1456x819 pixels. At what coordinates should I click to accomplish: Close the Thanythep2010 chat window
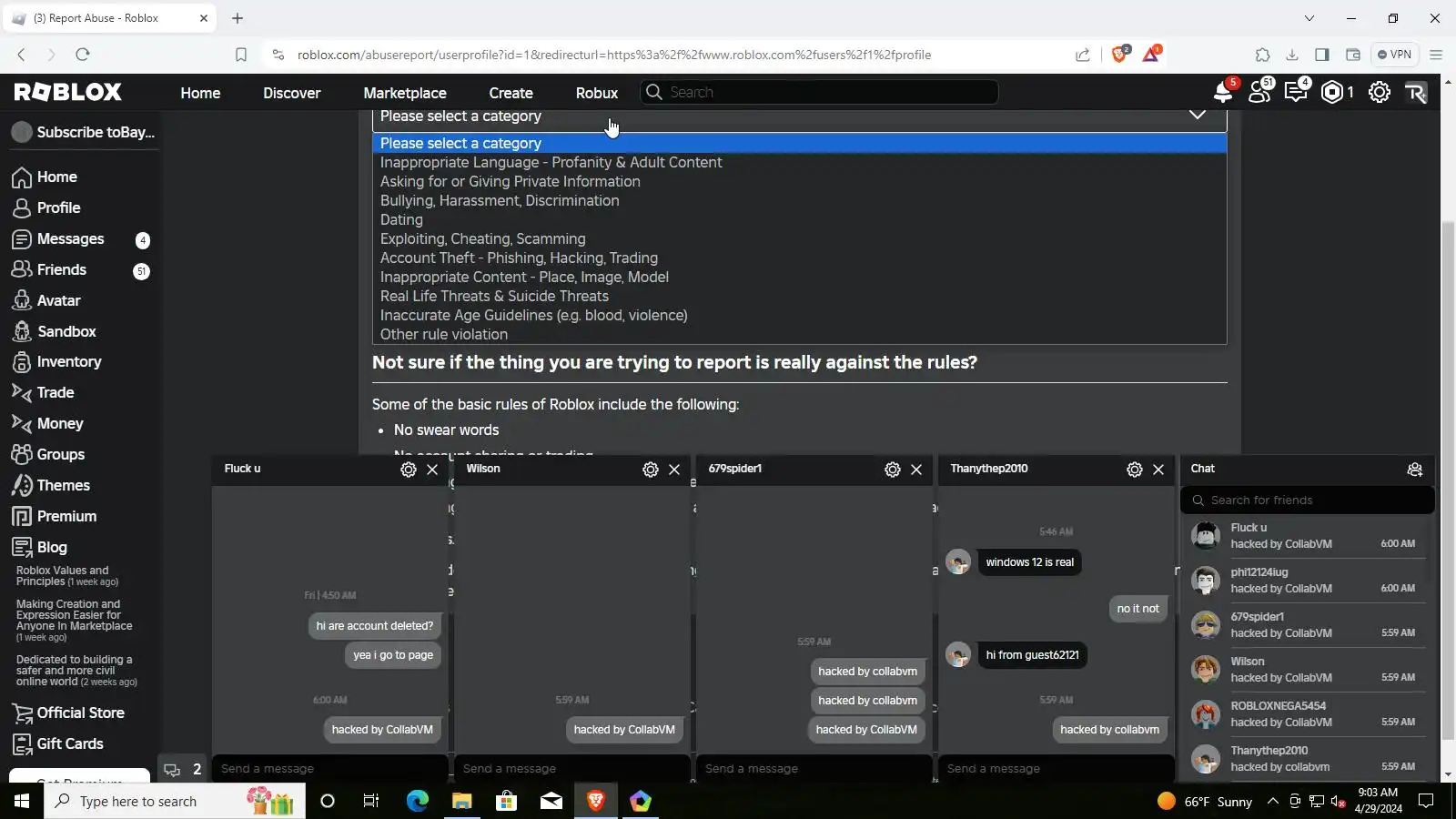[1158, 470]
